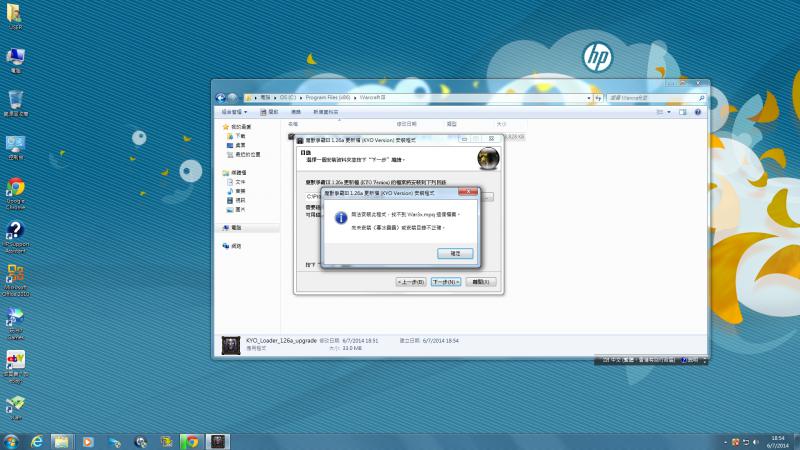Close the error message dialog with red X
The height and width of the screenshot is (450, 800).
466,191
